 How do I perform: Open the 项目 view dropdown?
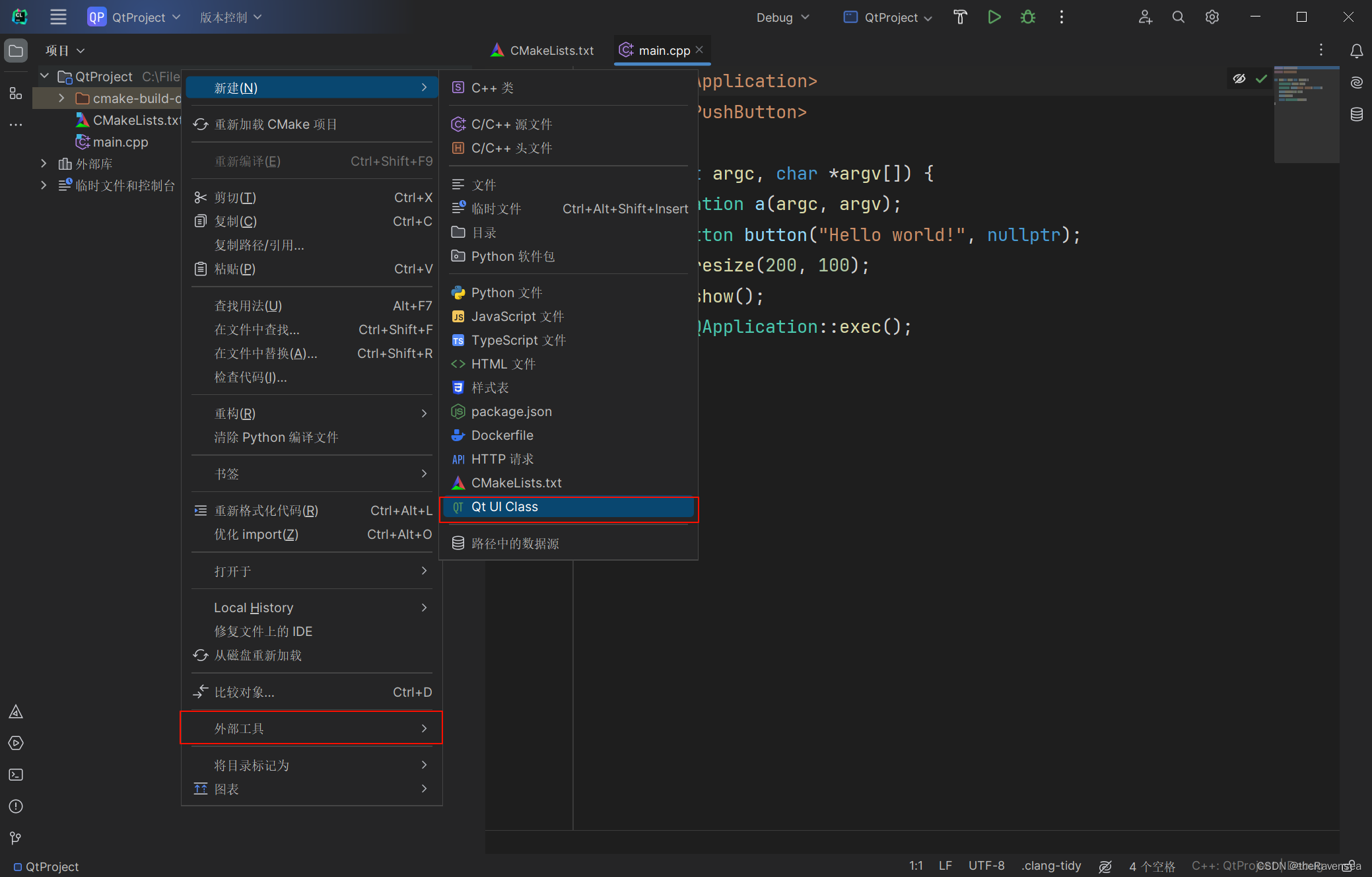pos(65,50)
